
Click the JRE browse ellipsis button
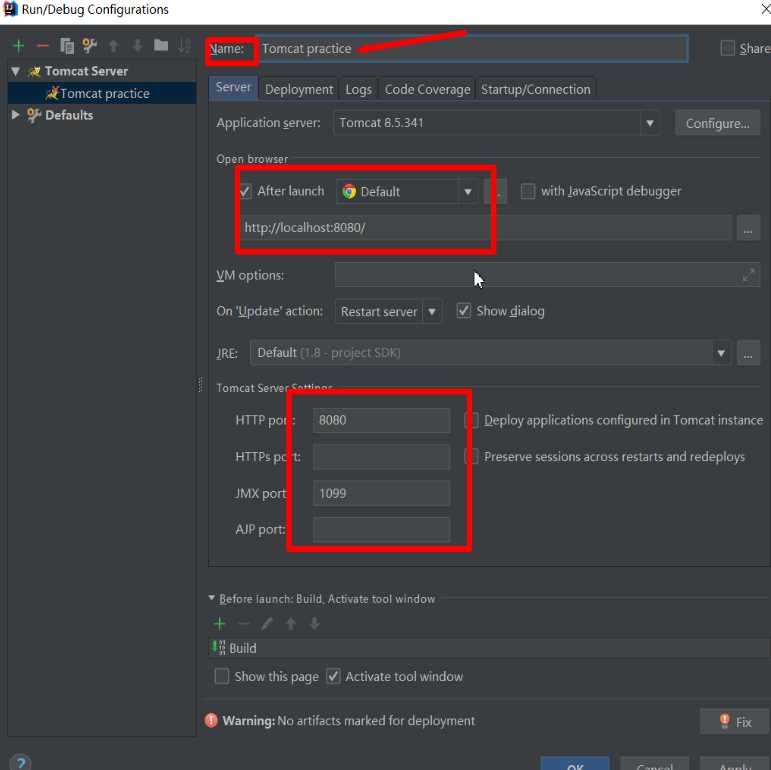coord(748,353)
